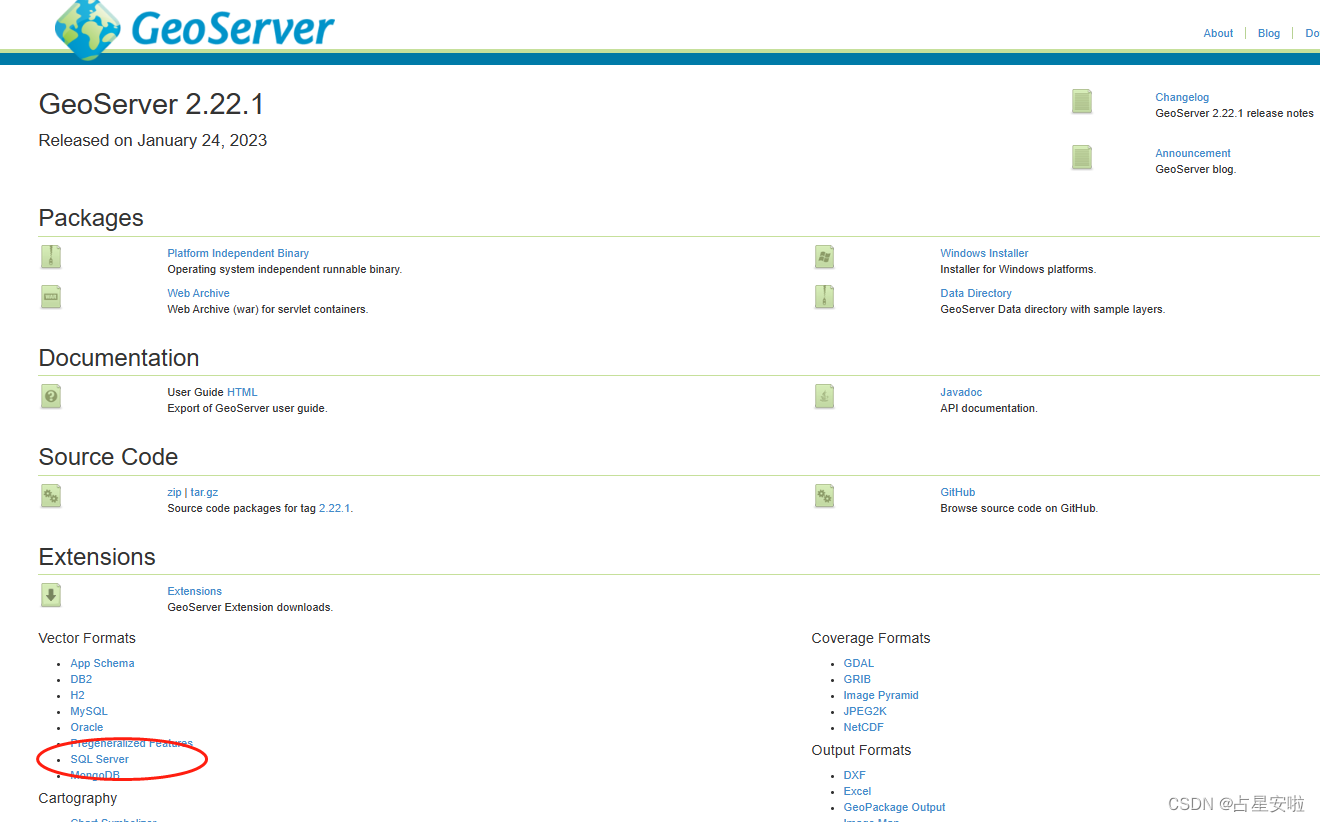Image resolution: width=1320 pixels, height=822 pixels.
Task: Download the Data Directory
Action: point(976,293)
